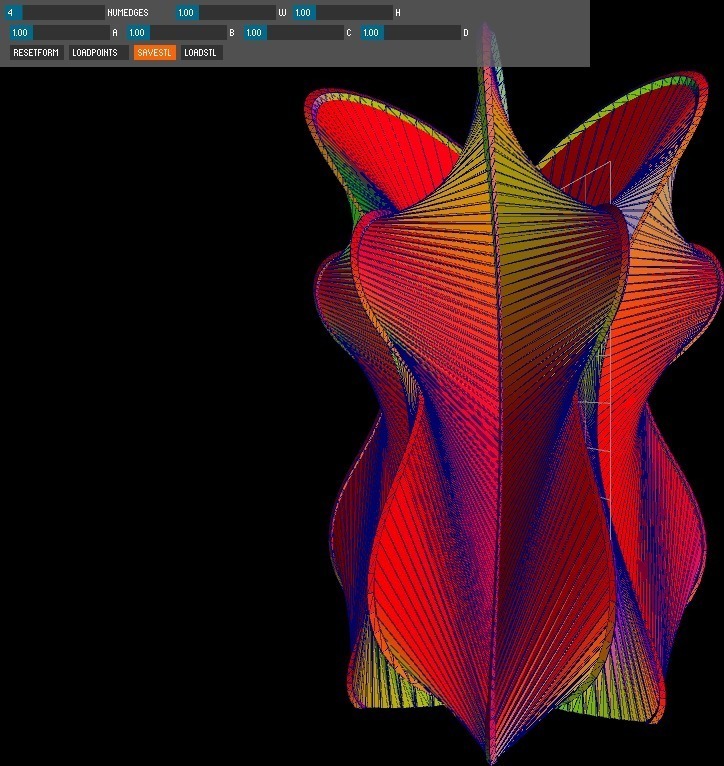The image size is (724, 766).
Task: Click the blue 1.00 handle of W slider
Action: point(187,13)
